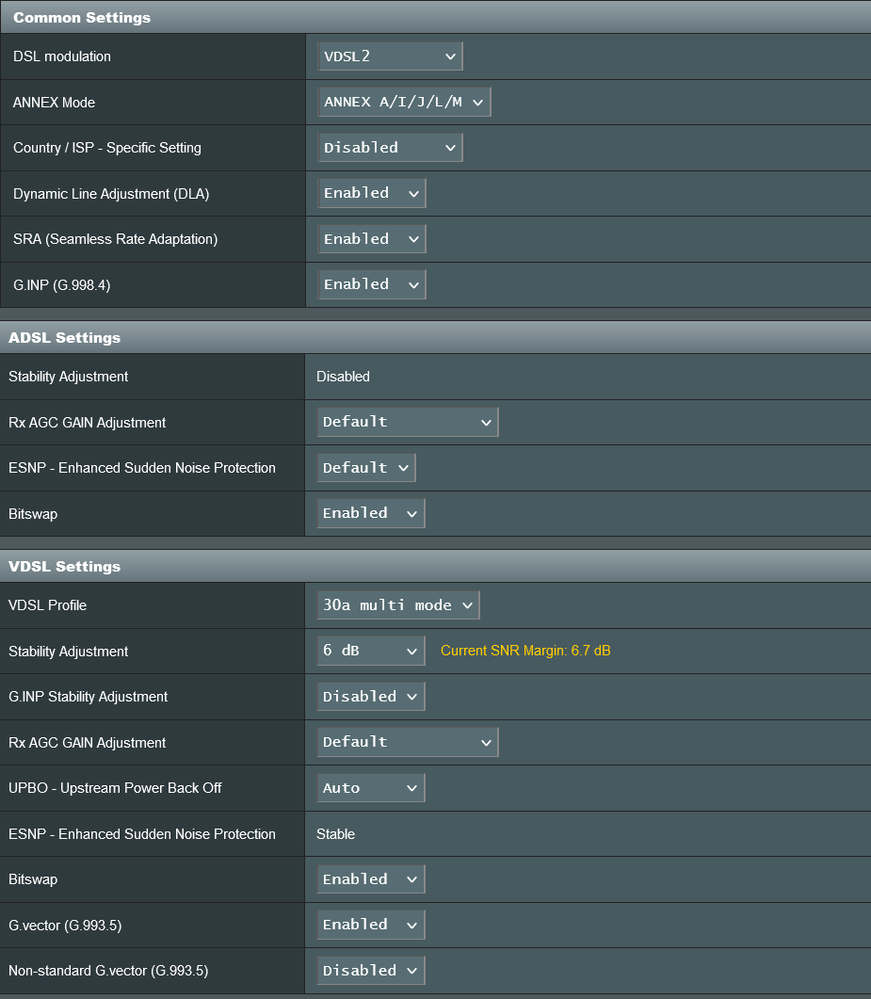The width and height of the screenshot is (871, 999).
Task: Open the DSL modulation dropdown
Action: 390,57
